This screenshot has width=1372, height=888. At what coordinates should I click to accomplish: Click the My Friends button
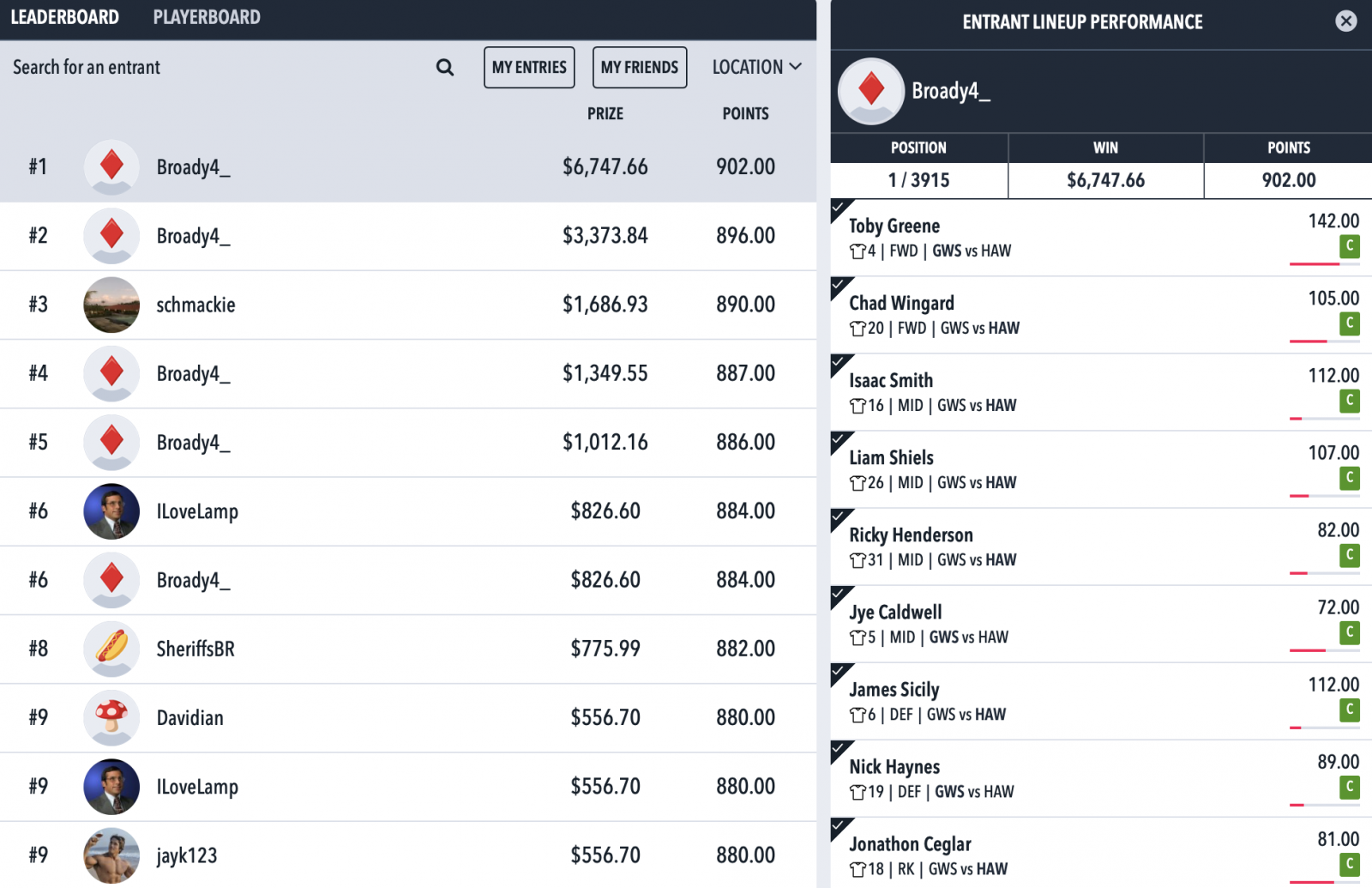tap(640, 67)
